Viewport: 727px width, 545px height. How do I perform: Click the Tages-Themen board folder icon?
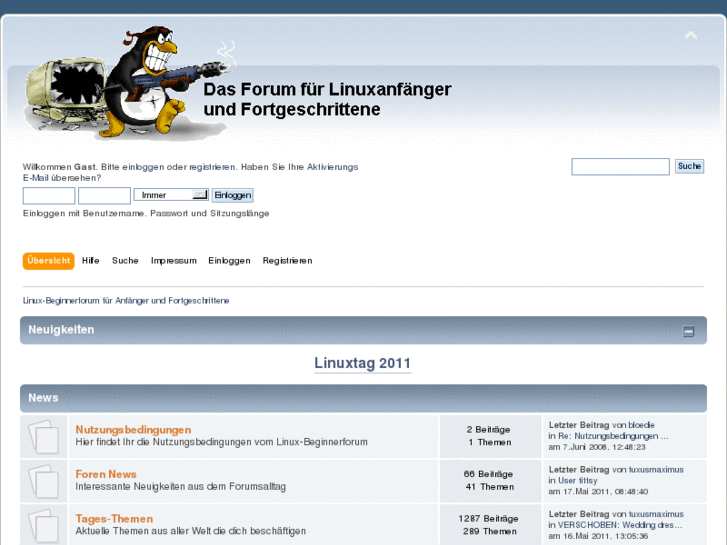coord(44,526)
